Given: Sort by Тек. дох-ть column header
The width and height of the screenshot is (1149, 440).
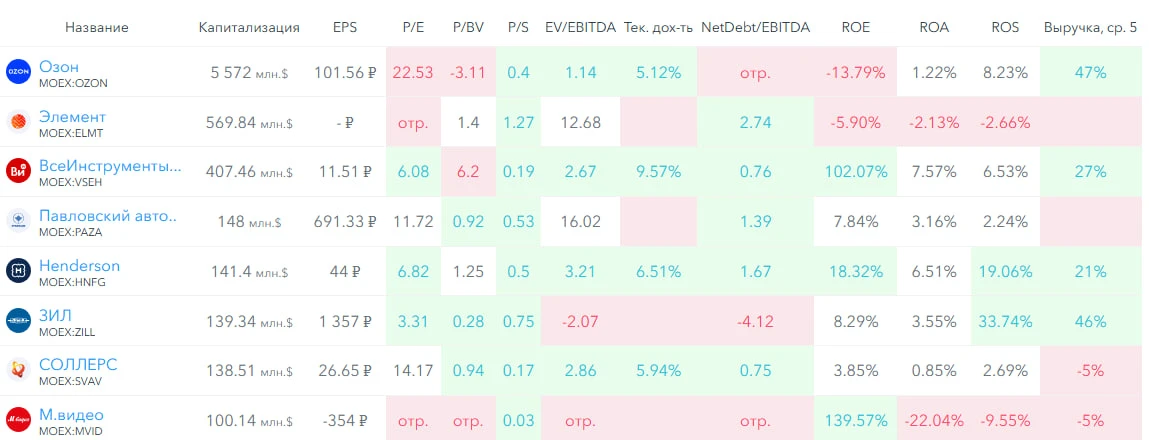Looking at the screenshot, I should [659, 28].
